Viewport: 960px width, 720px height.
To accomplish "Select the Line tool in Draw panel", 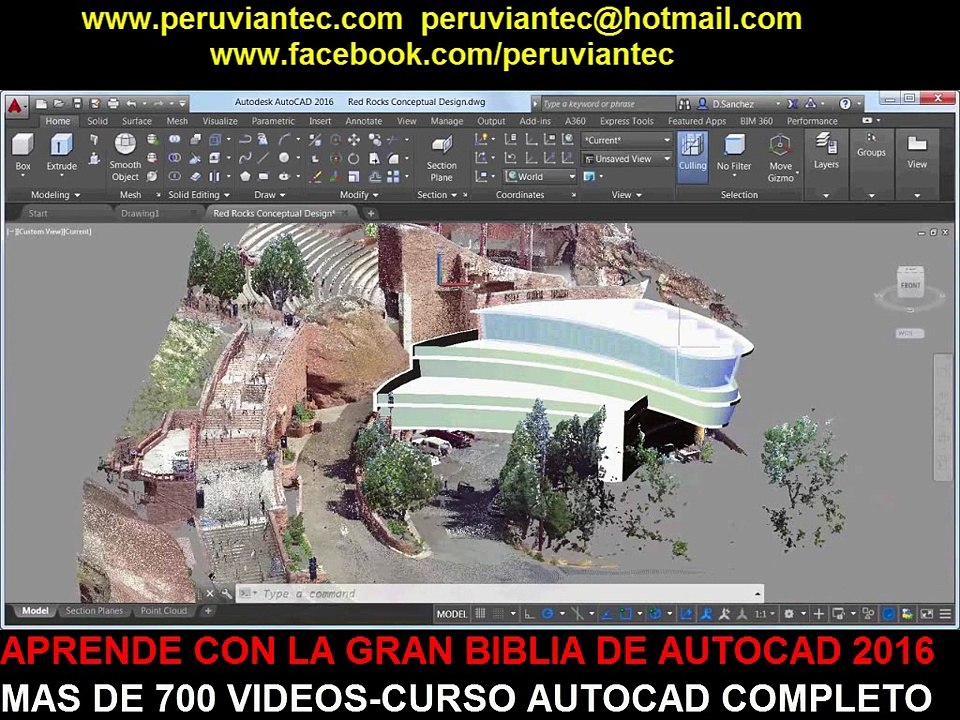I will point(263,158).
